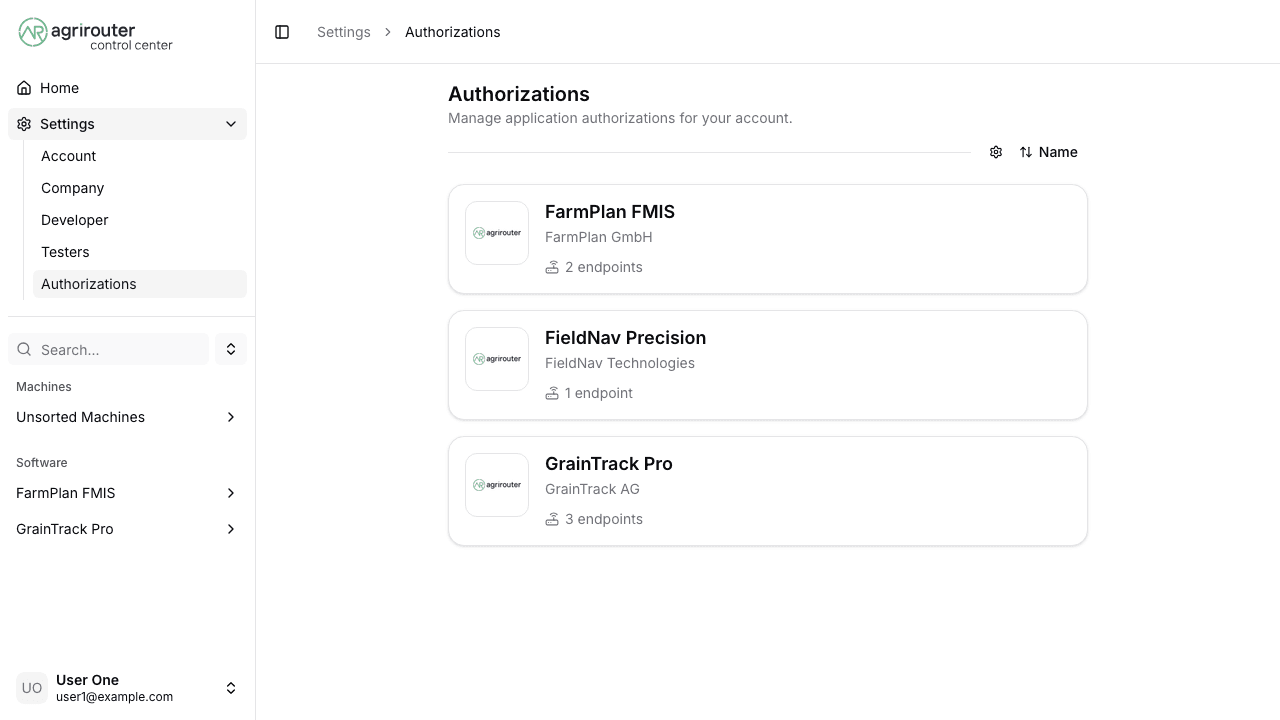Click inside the Search field
The height and width of the screenshot is (720, 1280).
click(108, 350)
